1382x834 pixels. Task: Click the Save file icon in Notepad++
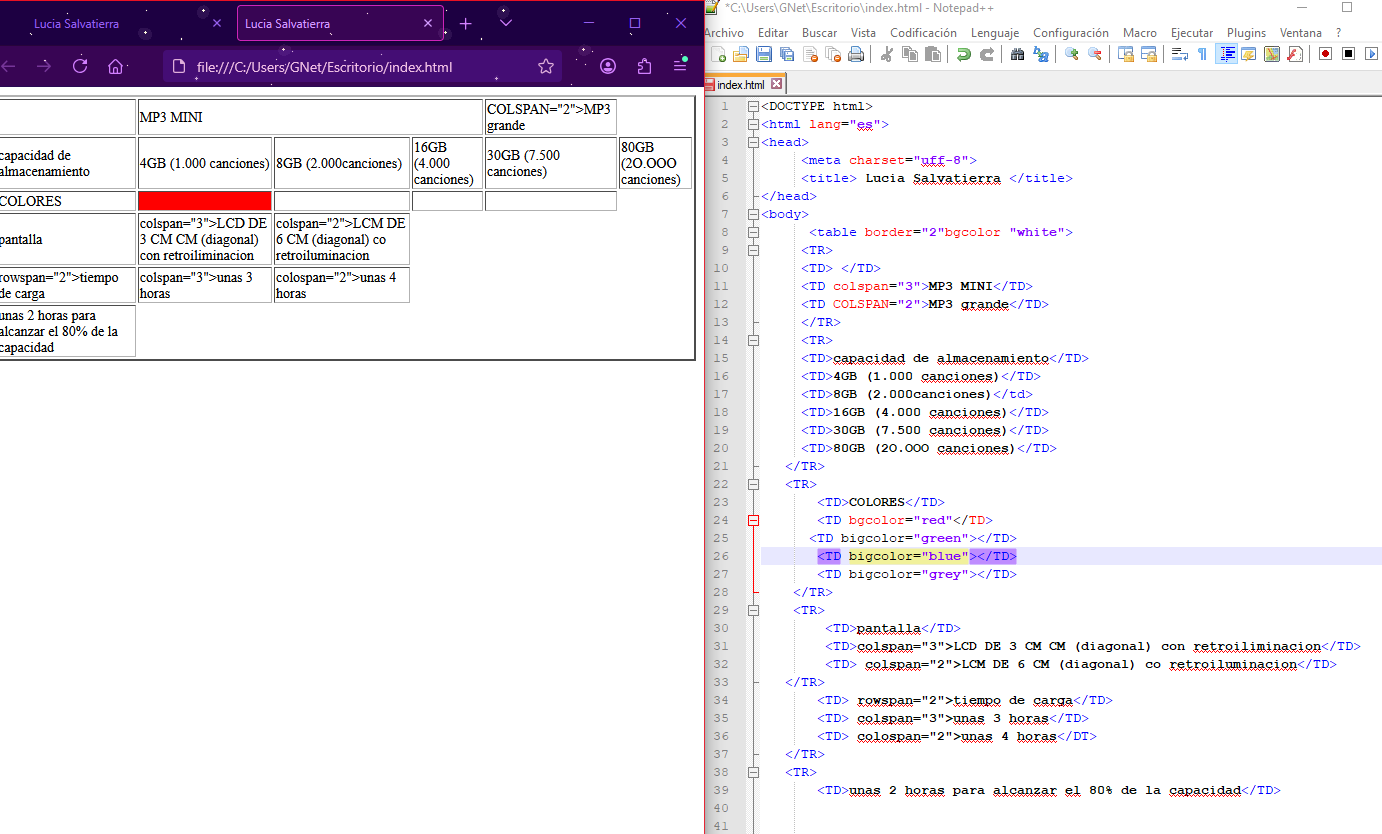pos(764,54)
